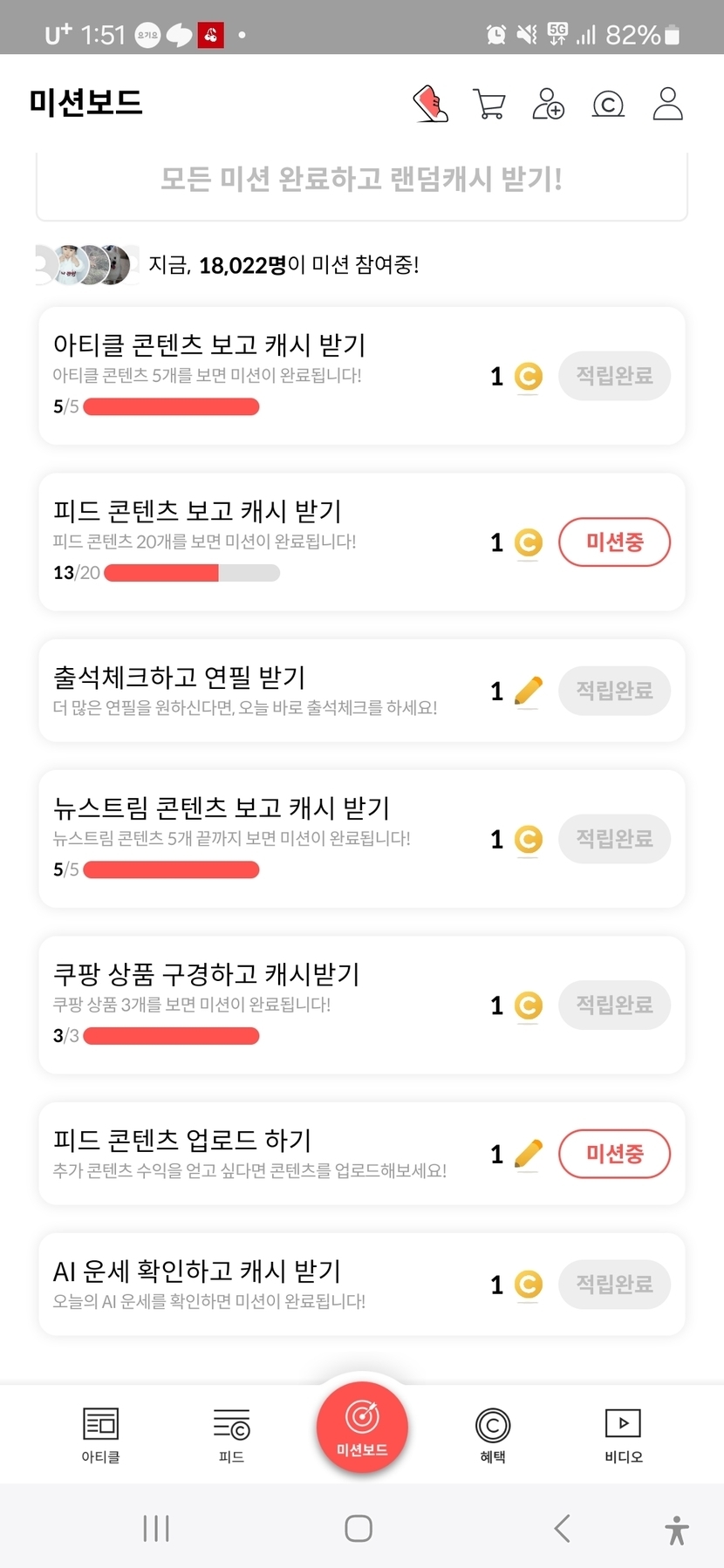
Task: Tap the participant avatars thumbnail
Action: [87, 264]
